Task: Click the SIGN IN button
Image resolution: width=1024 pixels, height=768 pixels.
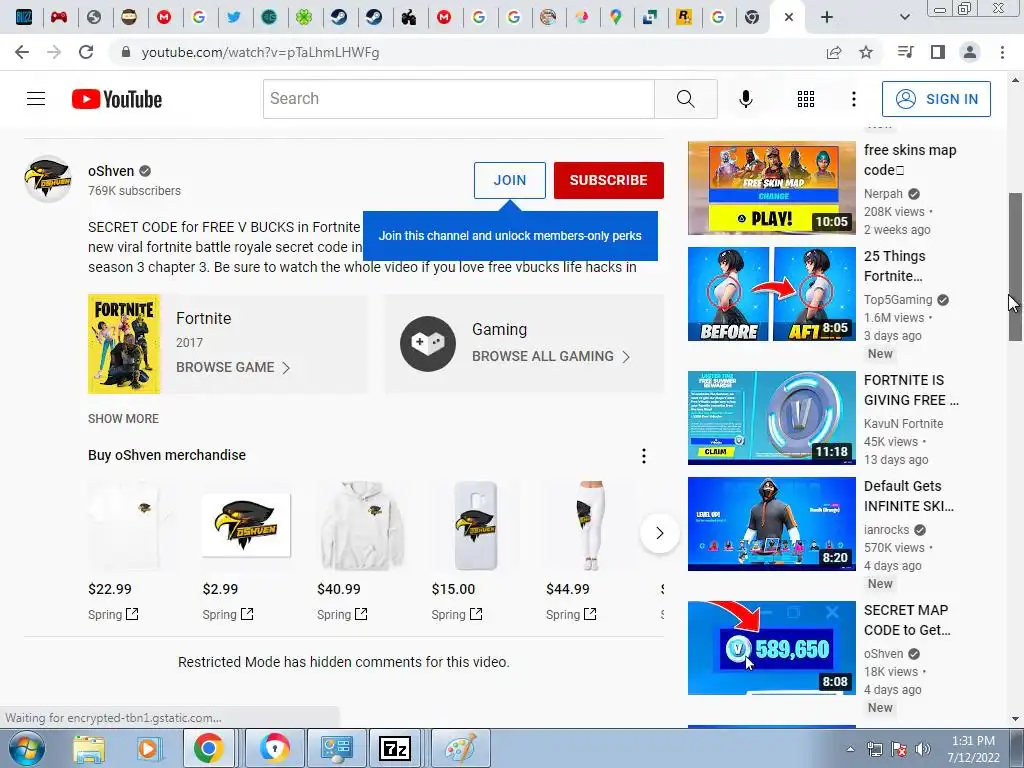Action: pos(936,99)
